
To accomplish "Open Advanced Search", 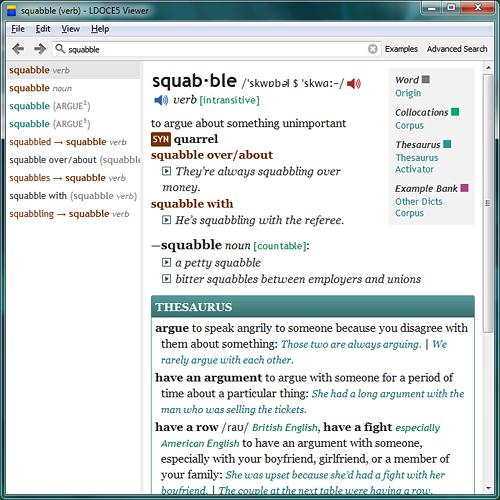I will coord(457,49).
